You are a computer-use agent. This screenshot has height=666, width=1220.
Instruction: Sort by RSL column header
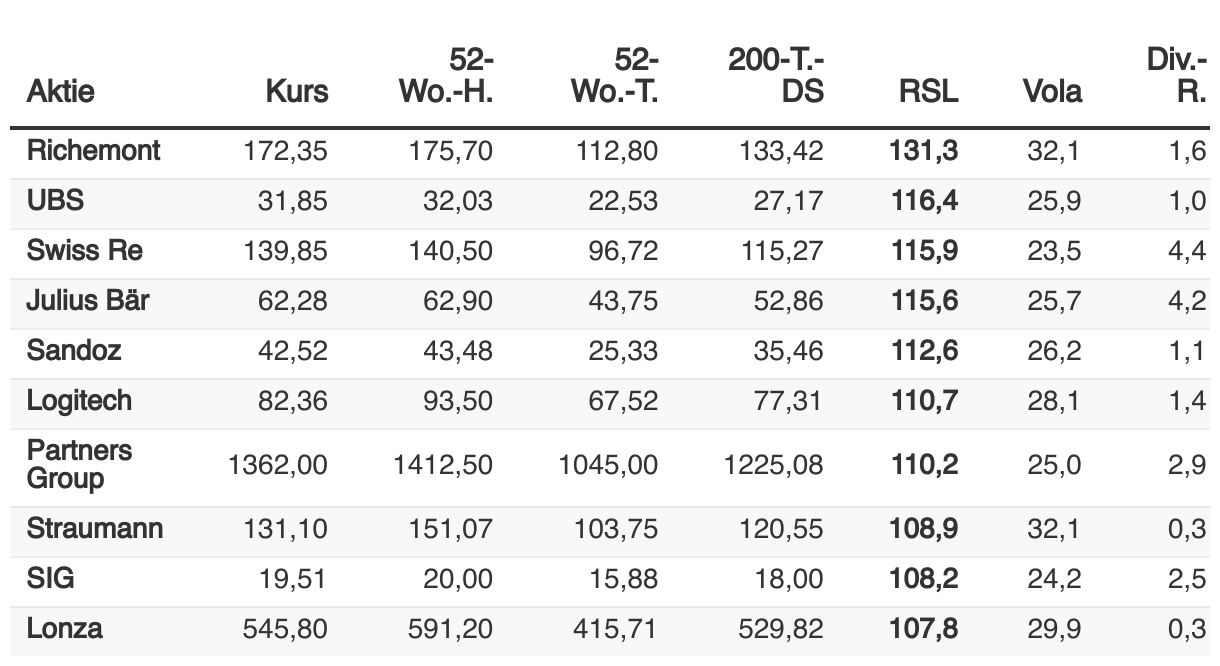(929, 92)
